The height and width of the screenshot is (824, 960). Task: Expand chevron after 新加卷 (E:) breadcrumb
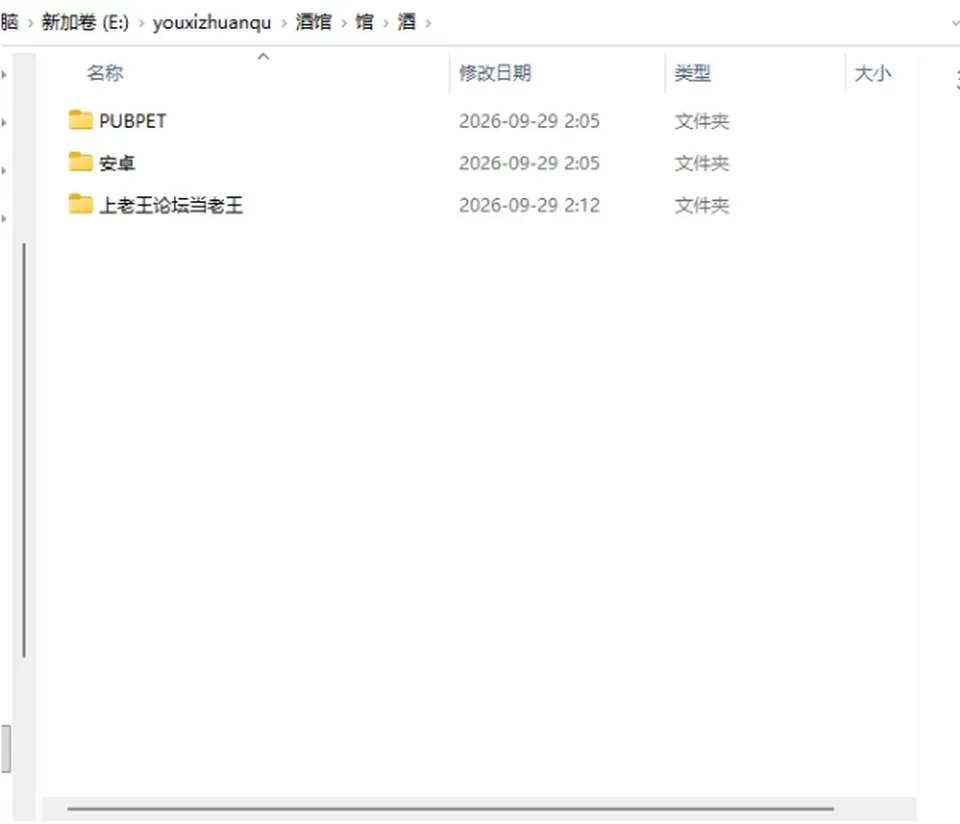tap(141, 23)
